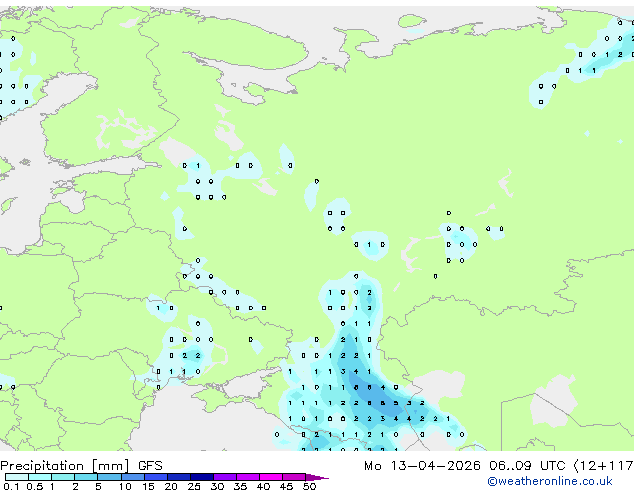Click the '06..09 UTC' time text
The width and height of the screenshot is (634, 490).
click(527, 466)
